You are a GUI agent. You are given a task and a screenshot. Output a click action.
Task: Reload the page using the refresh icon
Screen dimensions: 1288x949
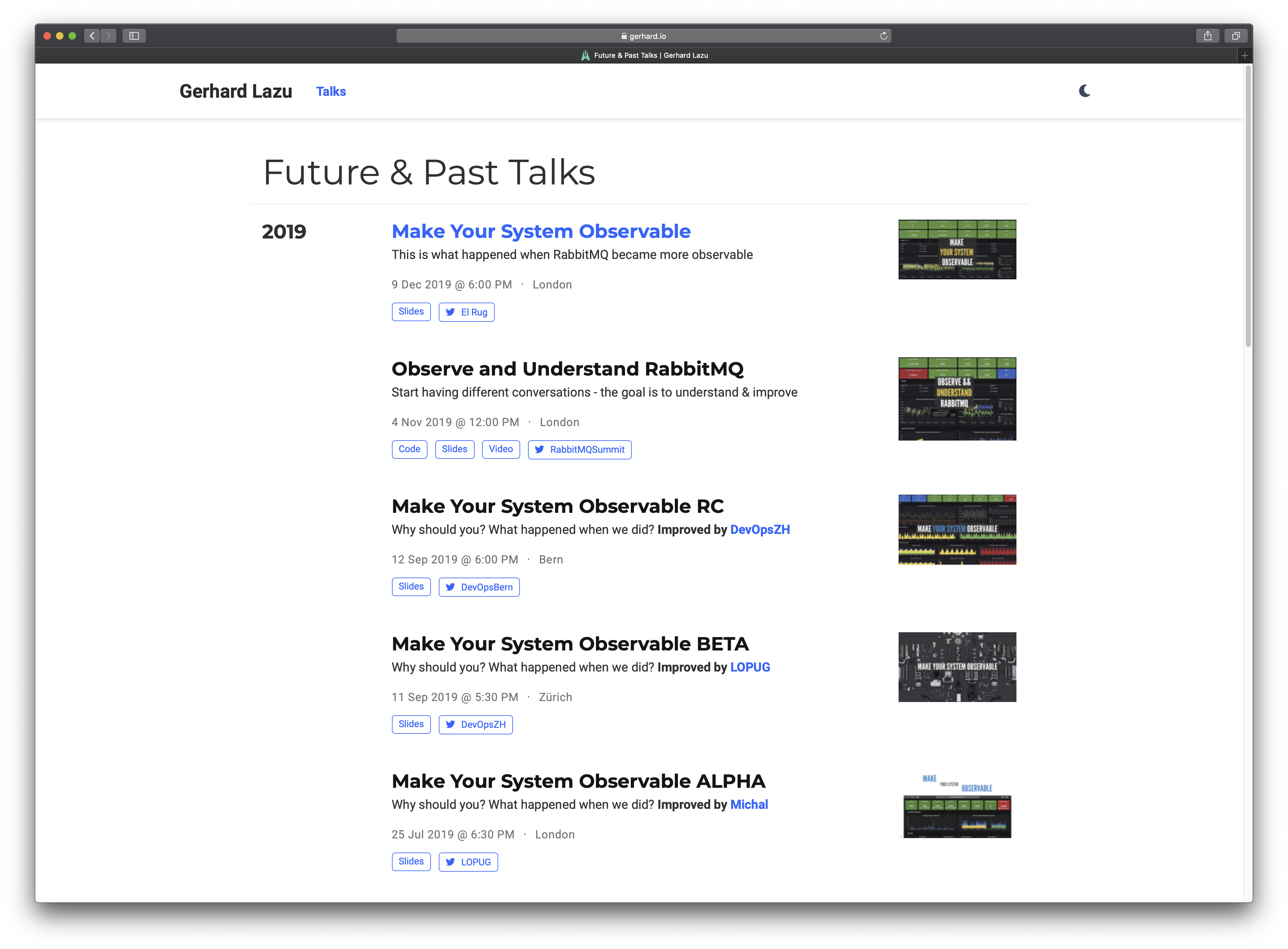(883, 36)
